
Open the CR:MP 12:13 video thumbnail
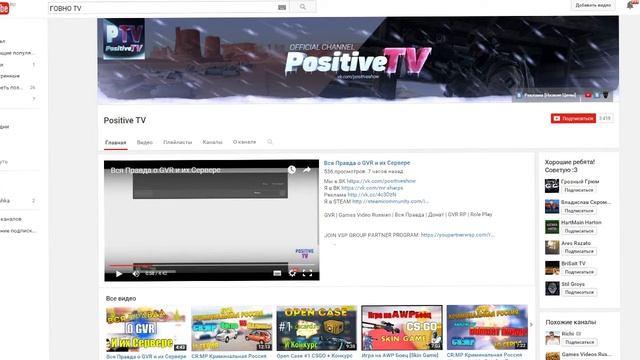click(231, 328)
